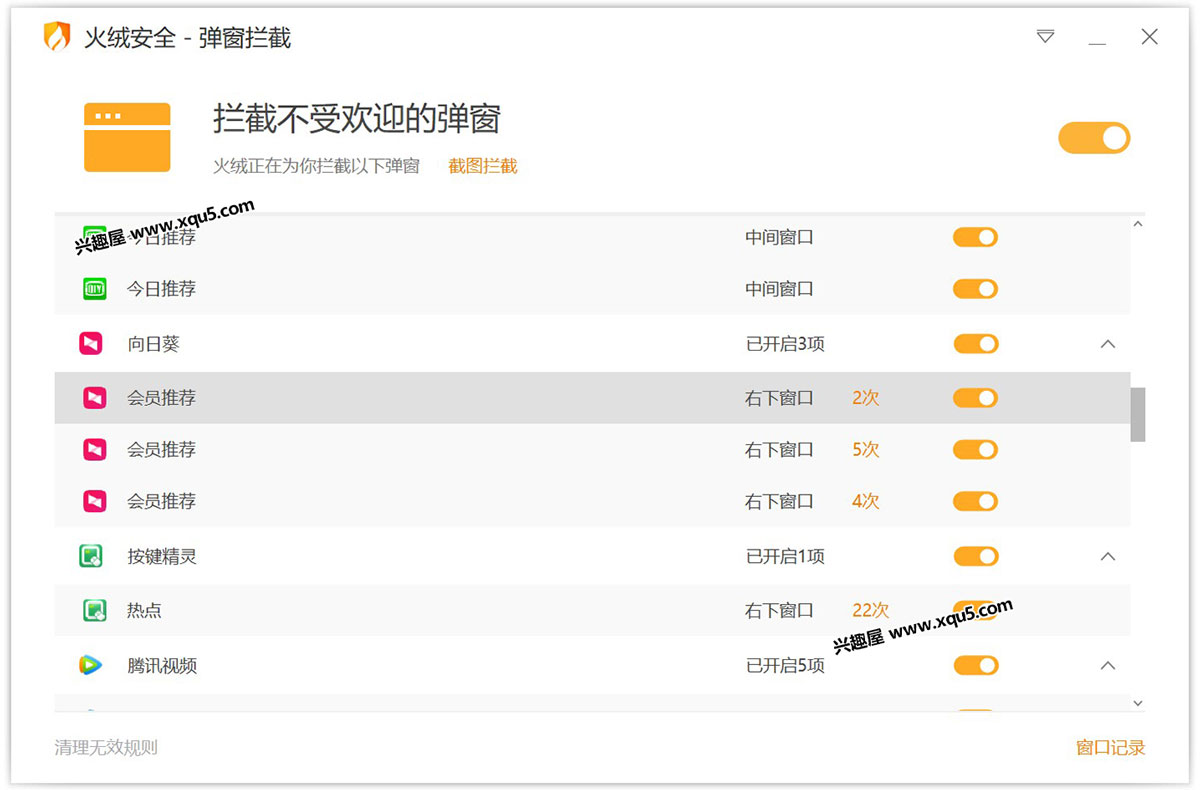Click the 22次 block count
Screen dimensions: 1200x790
870,610
